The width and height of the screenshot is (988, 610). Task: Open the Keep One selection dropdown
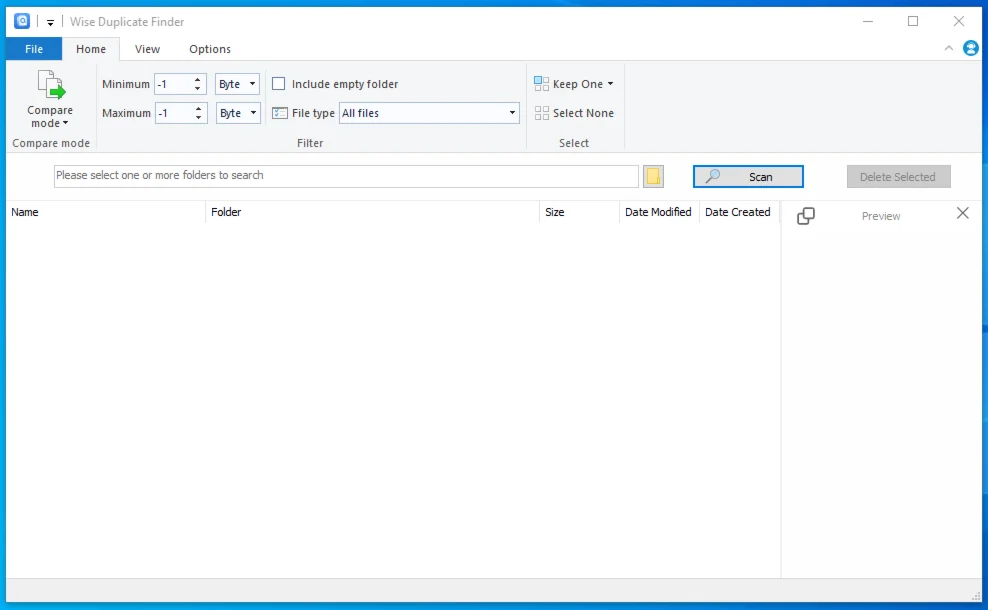click(x=573, y=84)
